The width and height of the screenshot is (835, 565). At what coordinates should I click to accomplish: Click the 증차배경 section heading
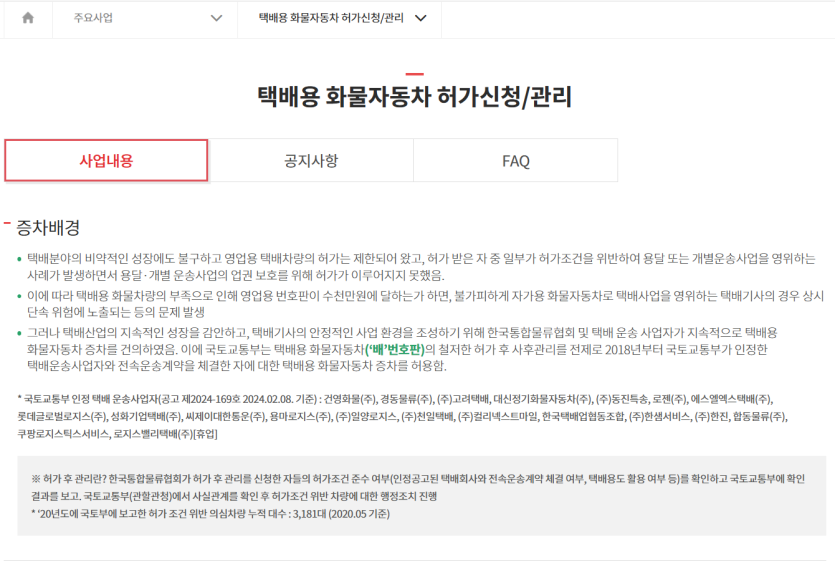coord(48,227)
